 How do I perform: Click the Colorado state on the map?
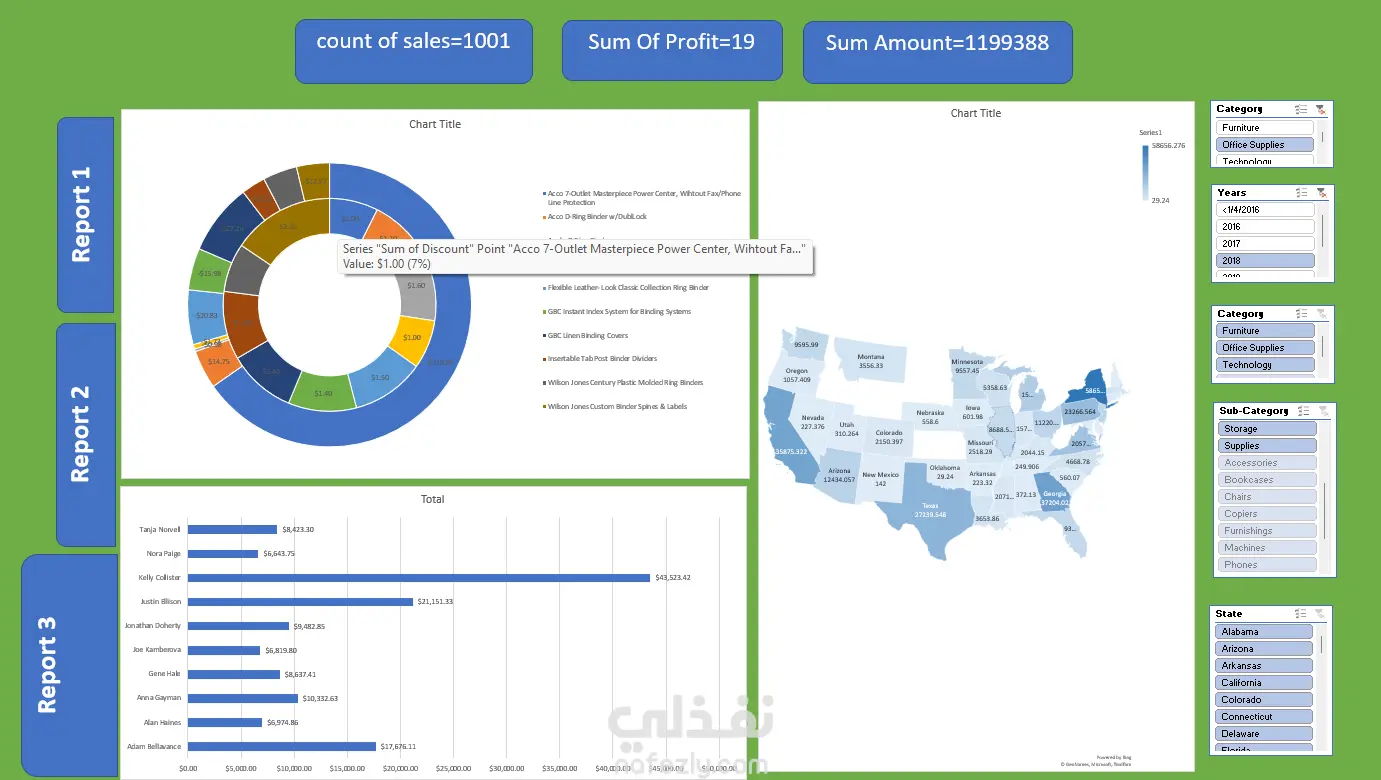887,437
